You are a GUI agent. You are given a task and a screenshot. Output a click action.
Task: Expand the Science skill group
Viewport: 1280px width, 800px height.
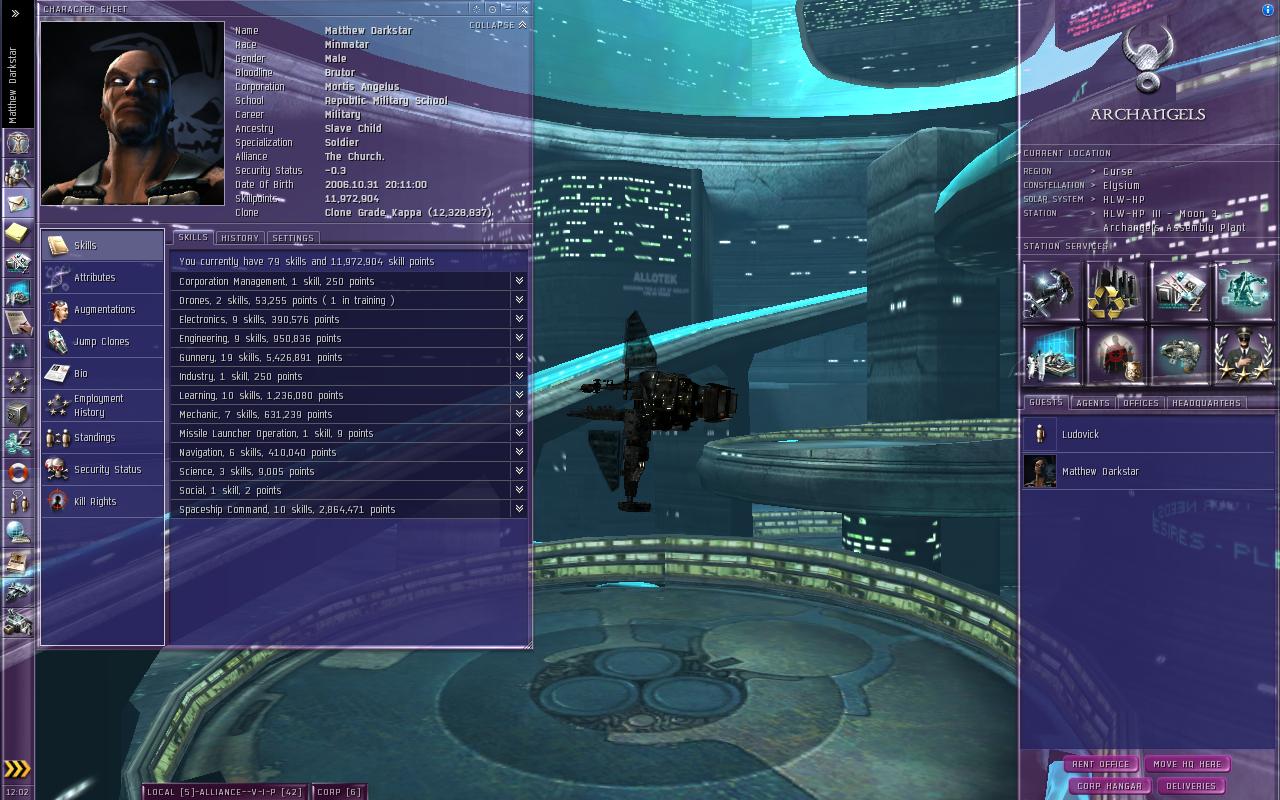pos(519,471)
